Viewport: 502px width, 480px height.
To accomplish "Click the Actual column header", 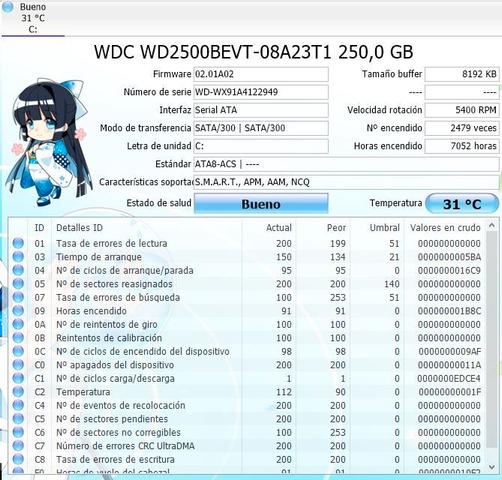I will [269, 228].
